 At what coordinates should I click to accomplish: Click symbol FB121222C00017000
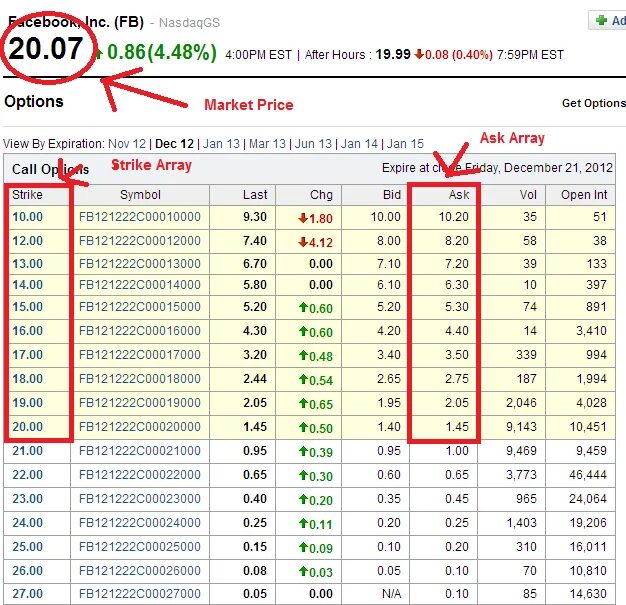click(x=140, y=355)
